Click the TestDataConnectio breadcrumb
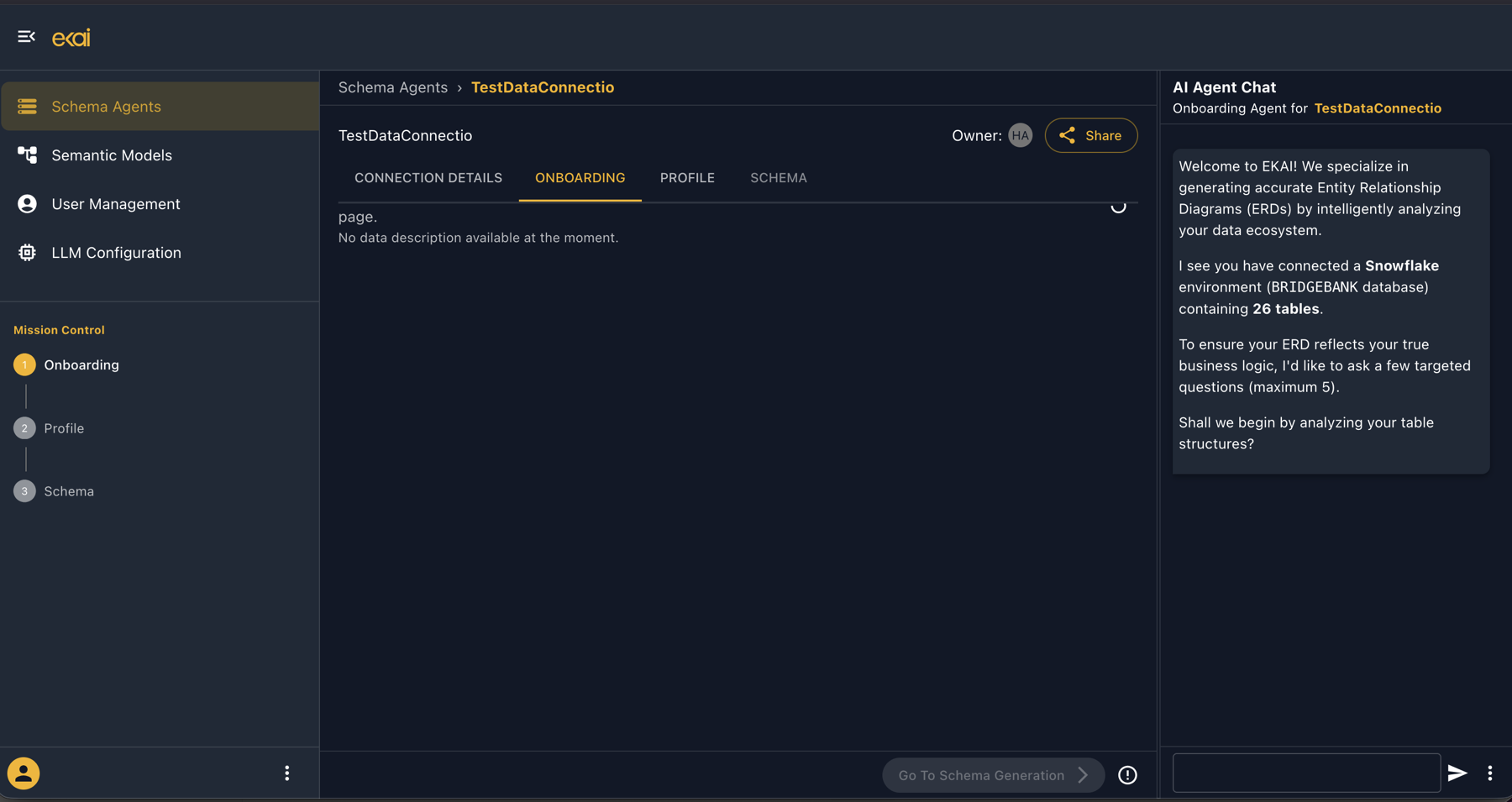Viewport: 1512px width, 802px height. [543, 87]
